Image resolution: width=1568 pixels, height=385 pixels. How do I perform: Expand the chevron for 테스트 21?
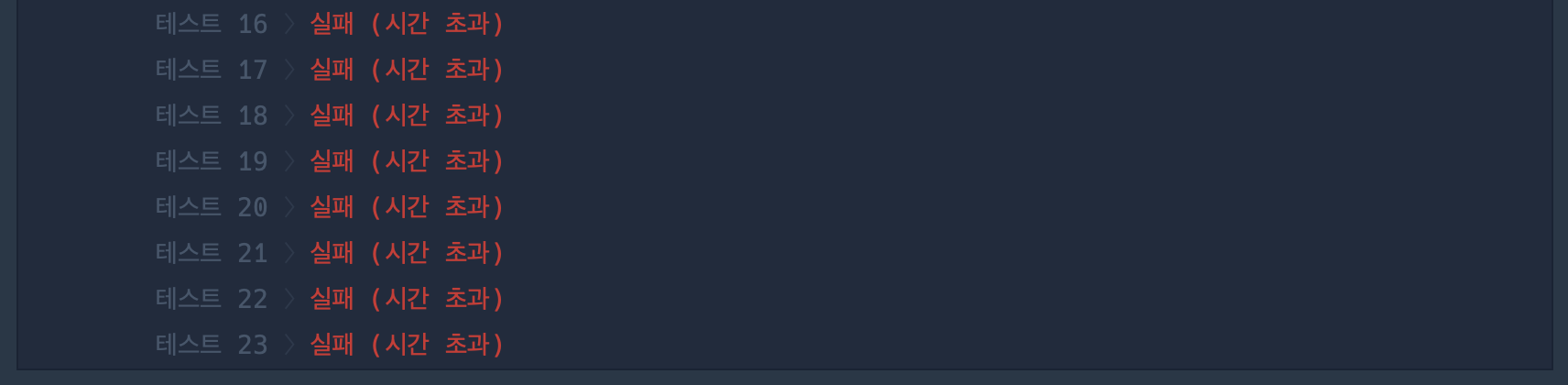(x=289, y=253)
